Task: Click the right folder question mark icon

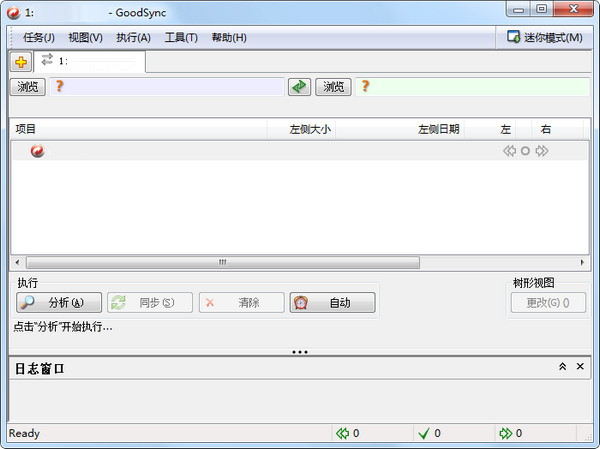Action: [365, 86]
